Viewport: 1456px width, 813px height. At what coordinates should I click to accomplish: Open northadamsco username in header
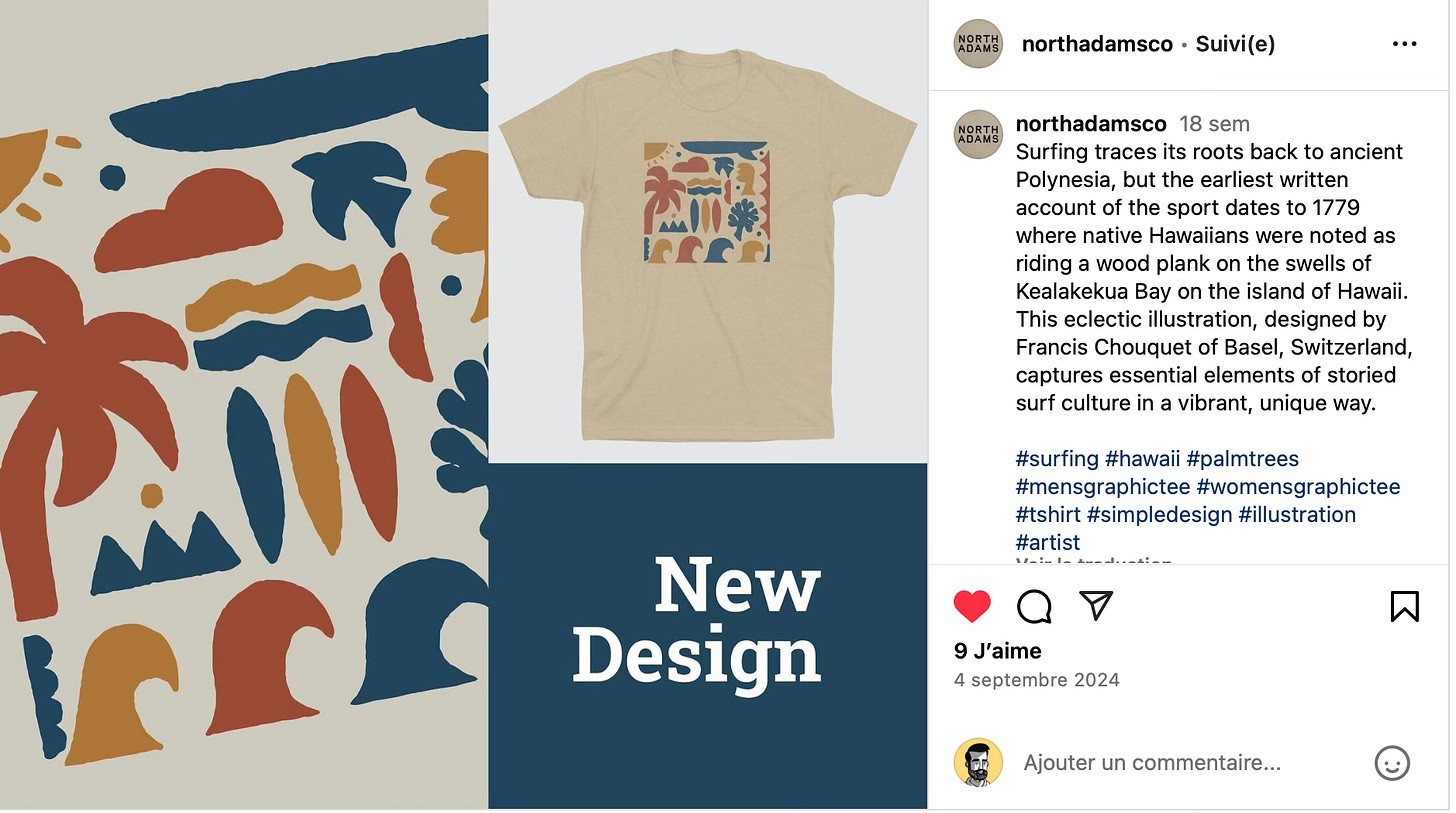point(1097,44)
